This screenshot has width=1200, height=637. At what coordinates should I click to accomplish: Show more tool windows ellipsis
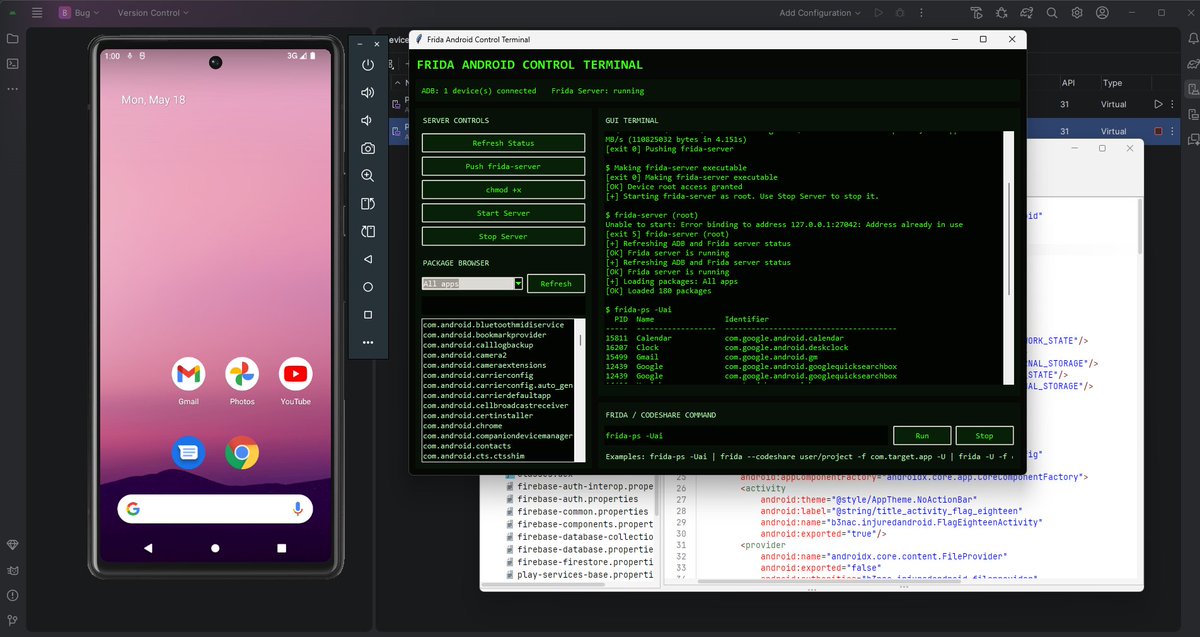(13, 88)
